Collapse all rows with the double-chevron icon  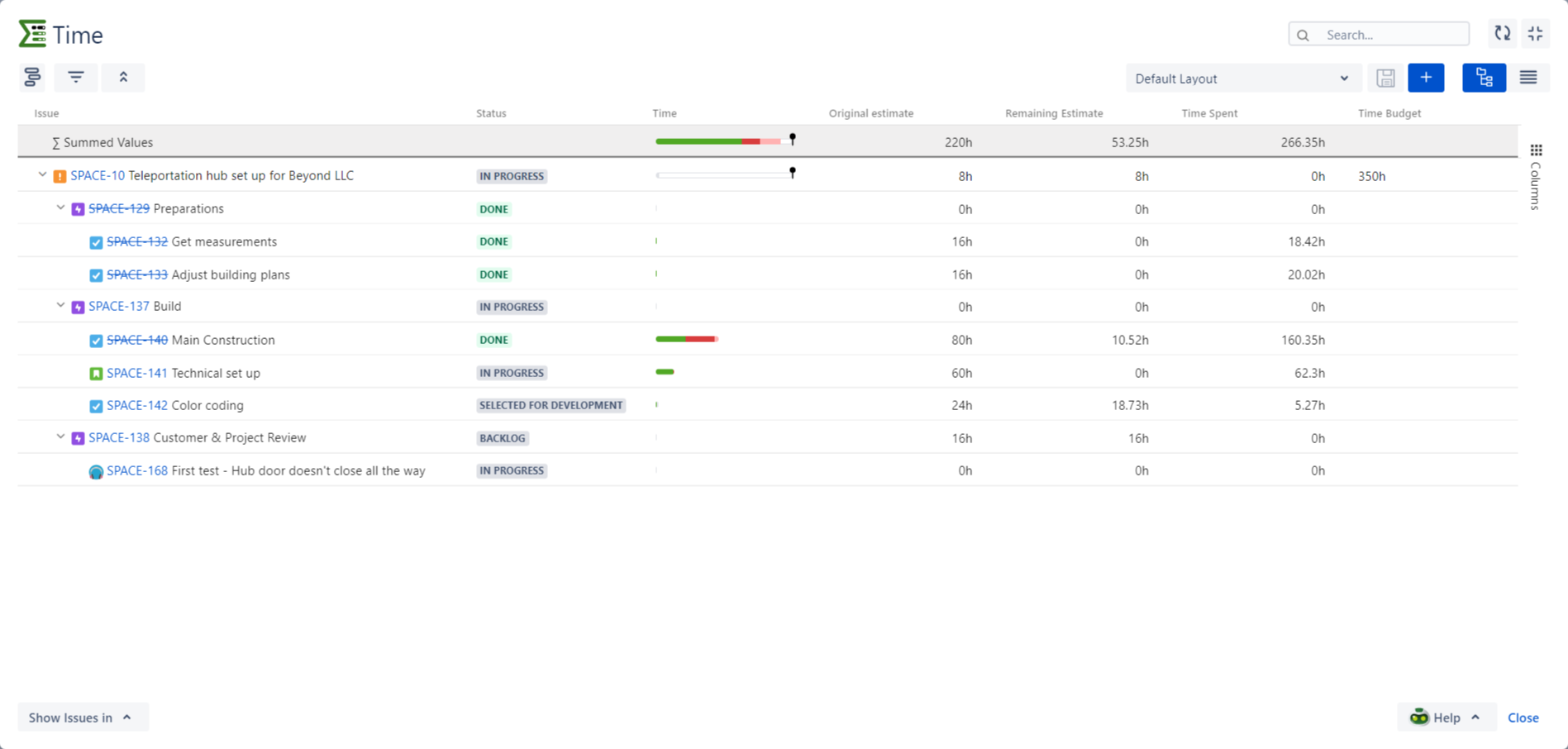pos(122,77)
